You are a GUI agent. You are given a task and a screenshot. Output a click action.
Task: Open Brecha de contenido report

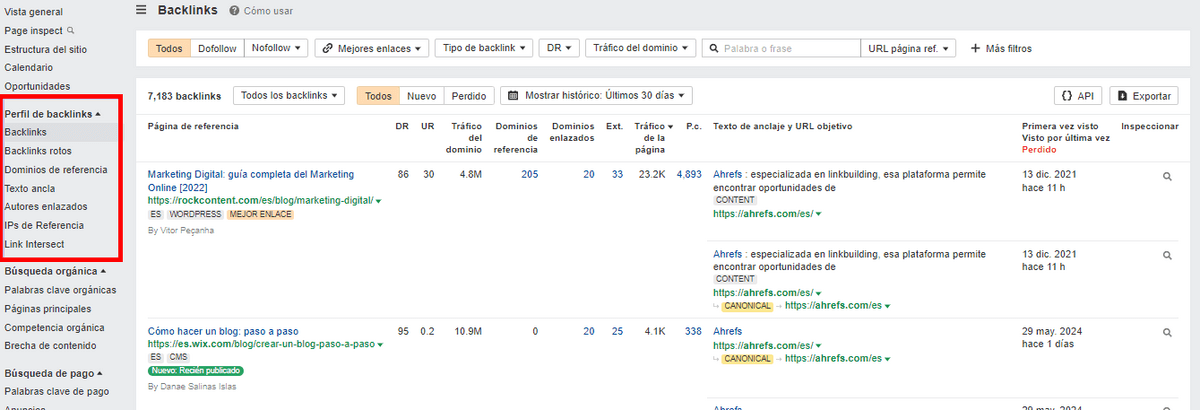pyautogui.click(x=50, y=345)
